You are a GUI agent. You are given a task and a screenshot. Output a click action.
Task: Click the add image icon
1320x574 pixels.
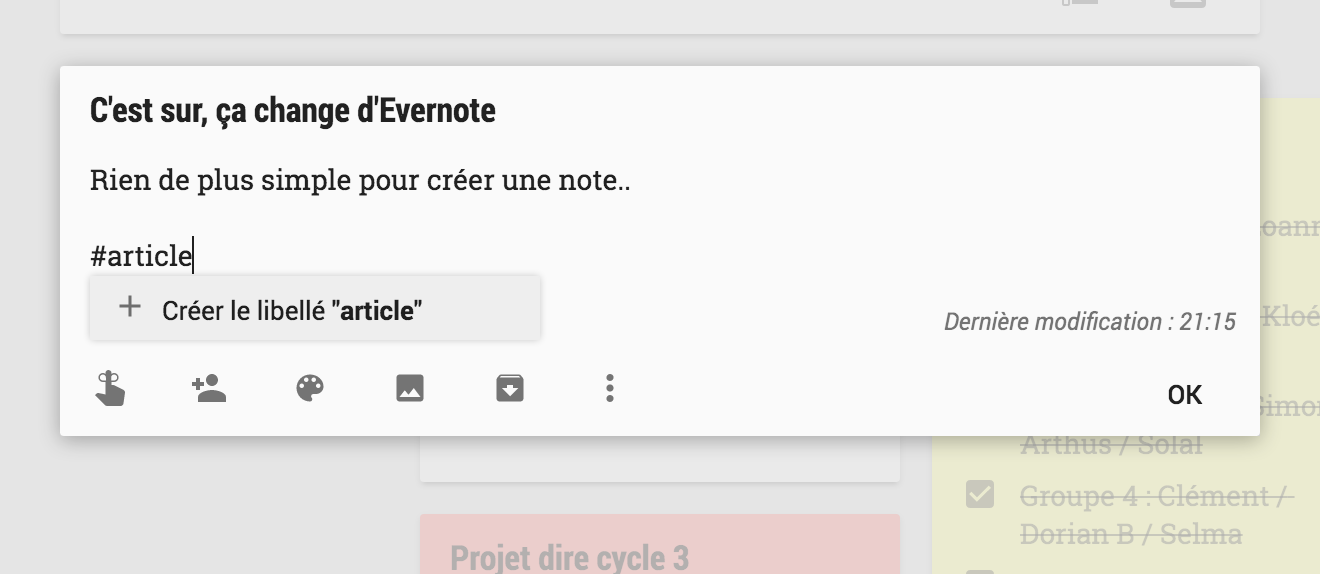410,388
